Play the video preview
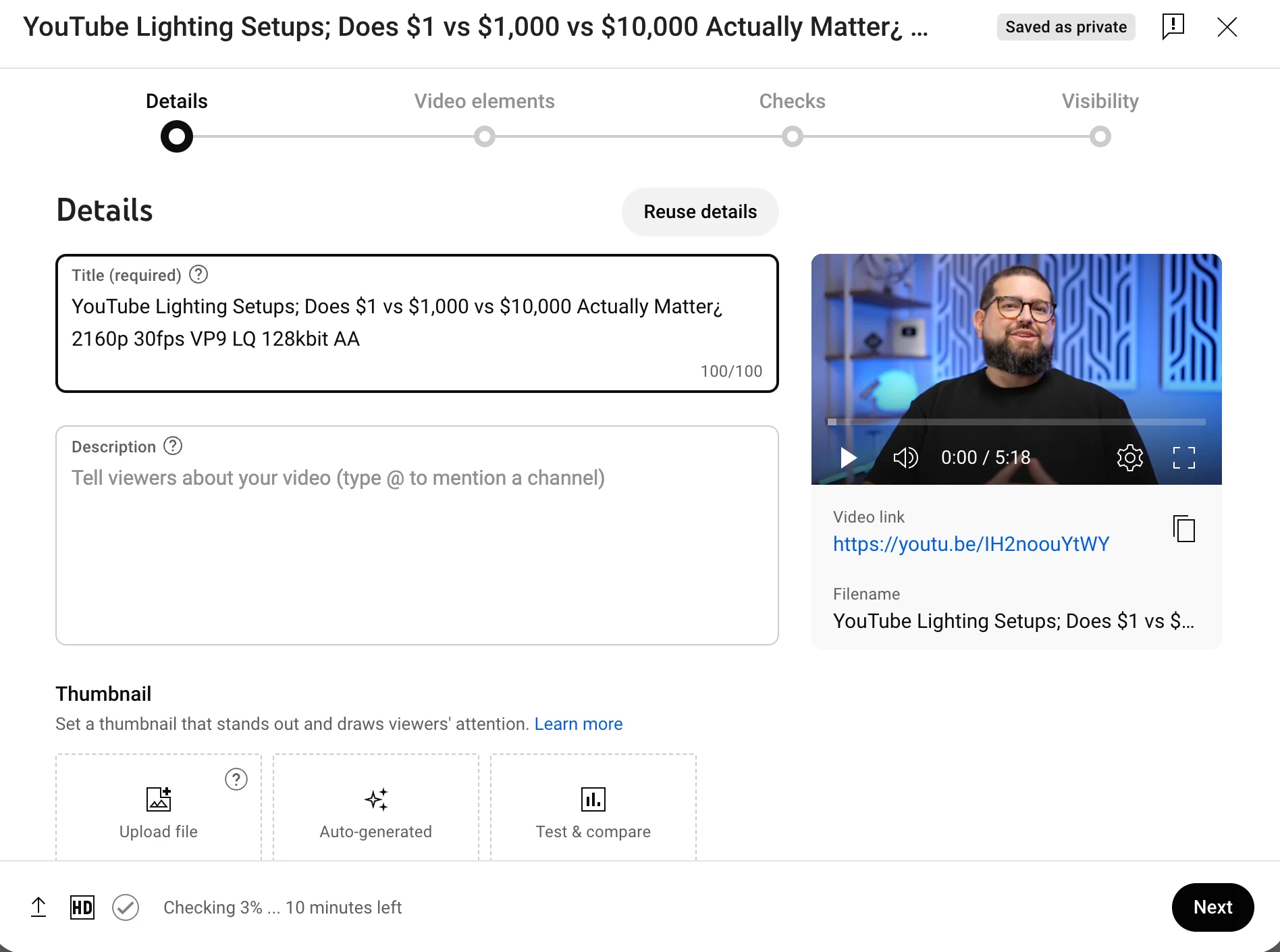Viewport: 1280px width, 952px height. 848,458
